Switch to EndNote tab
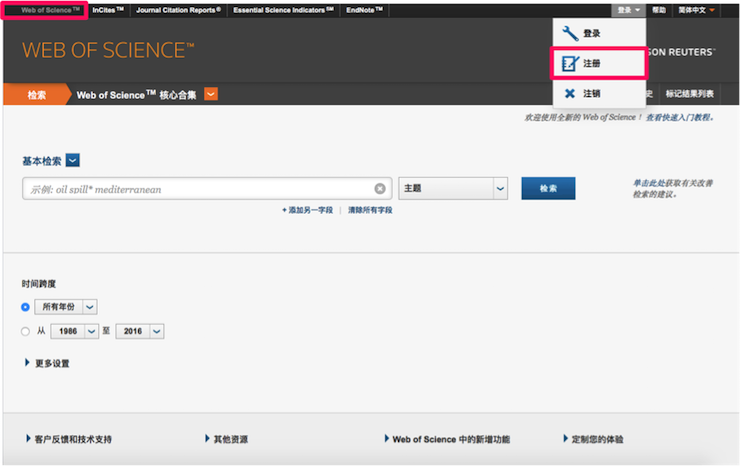This screenshot has height=466, width=740. [x=364, y=10]
